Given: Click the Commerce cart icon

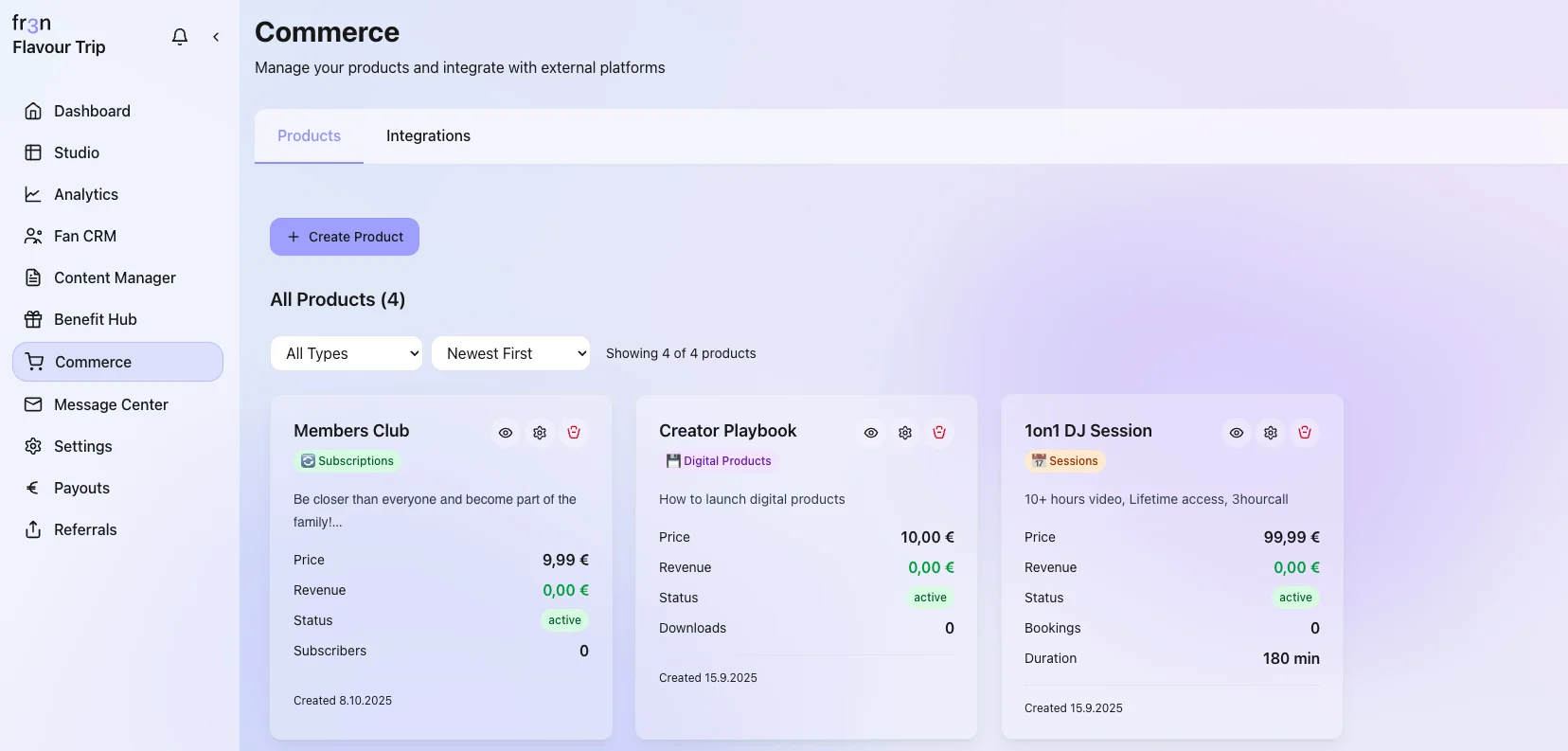Looking at the screenshot, I should [35, 362].
